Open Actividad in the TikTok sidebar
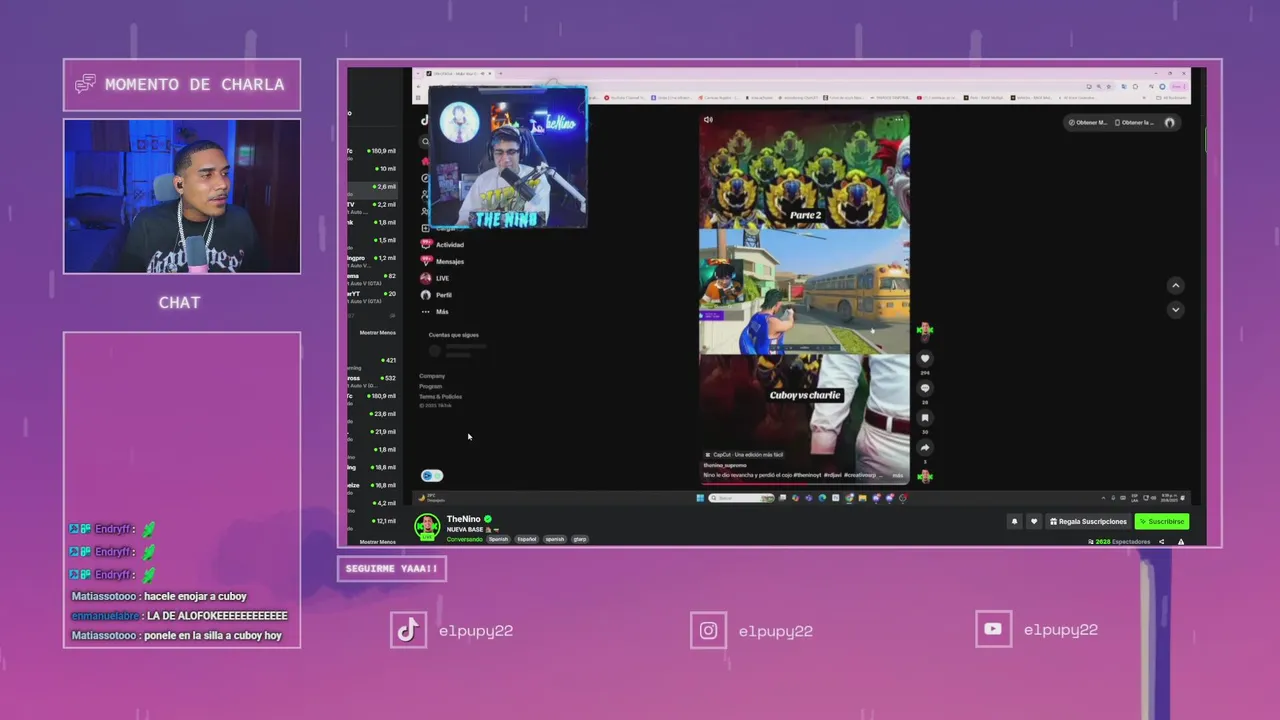Image resolution: width=1280 pixels, height=720 pixels. click(x=443, y=245)
